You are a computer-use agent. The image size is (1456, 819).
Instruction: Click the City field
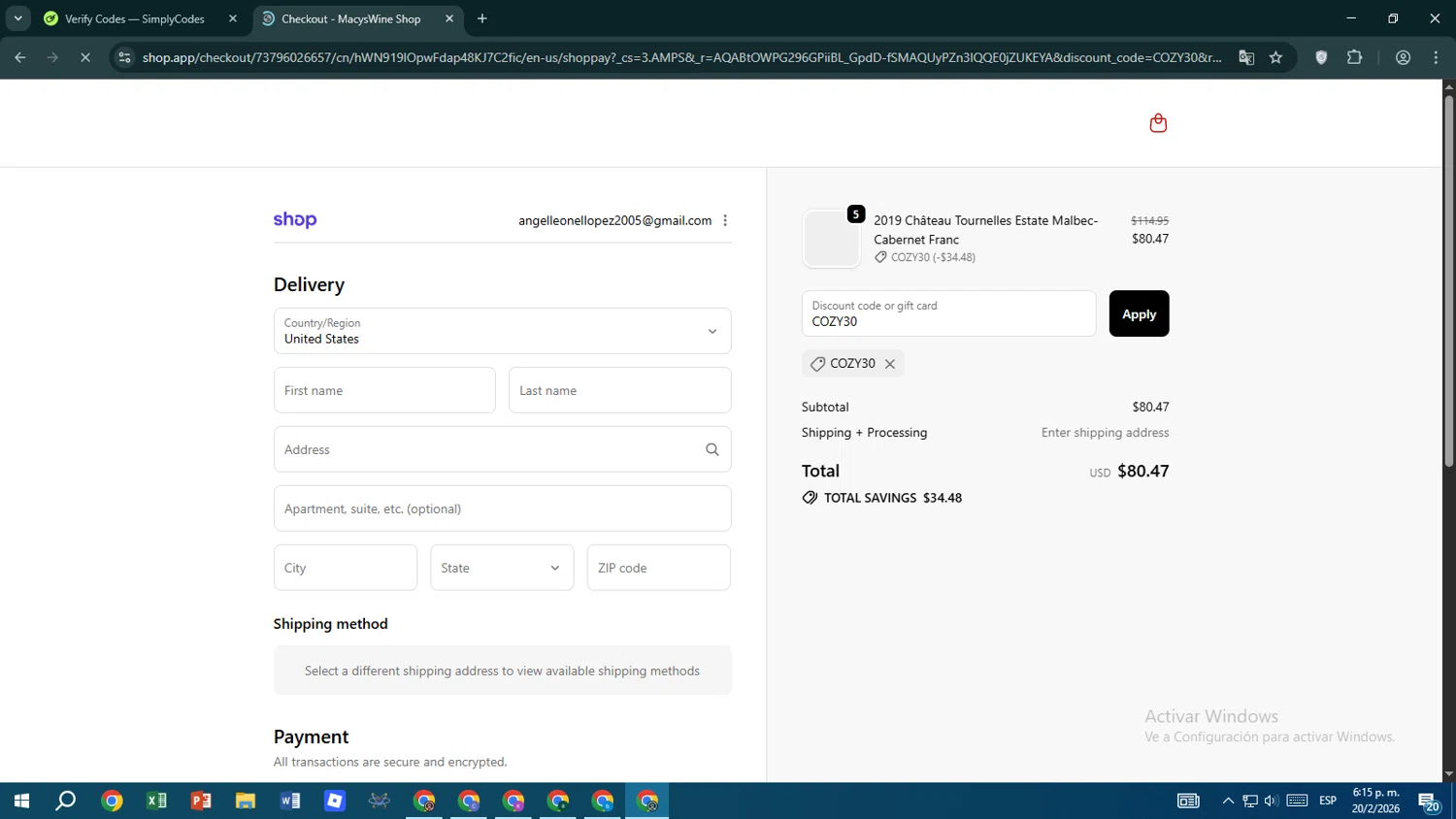coord(346,568)
